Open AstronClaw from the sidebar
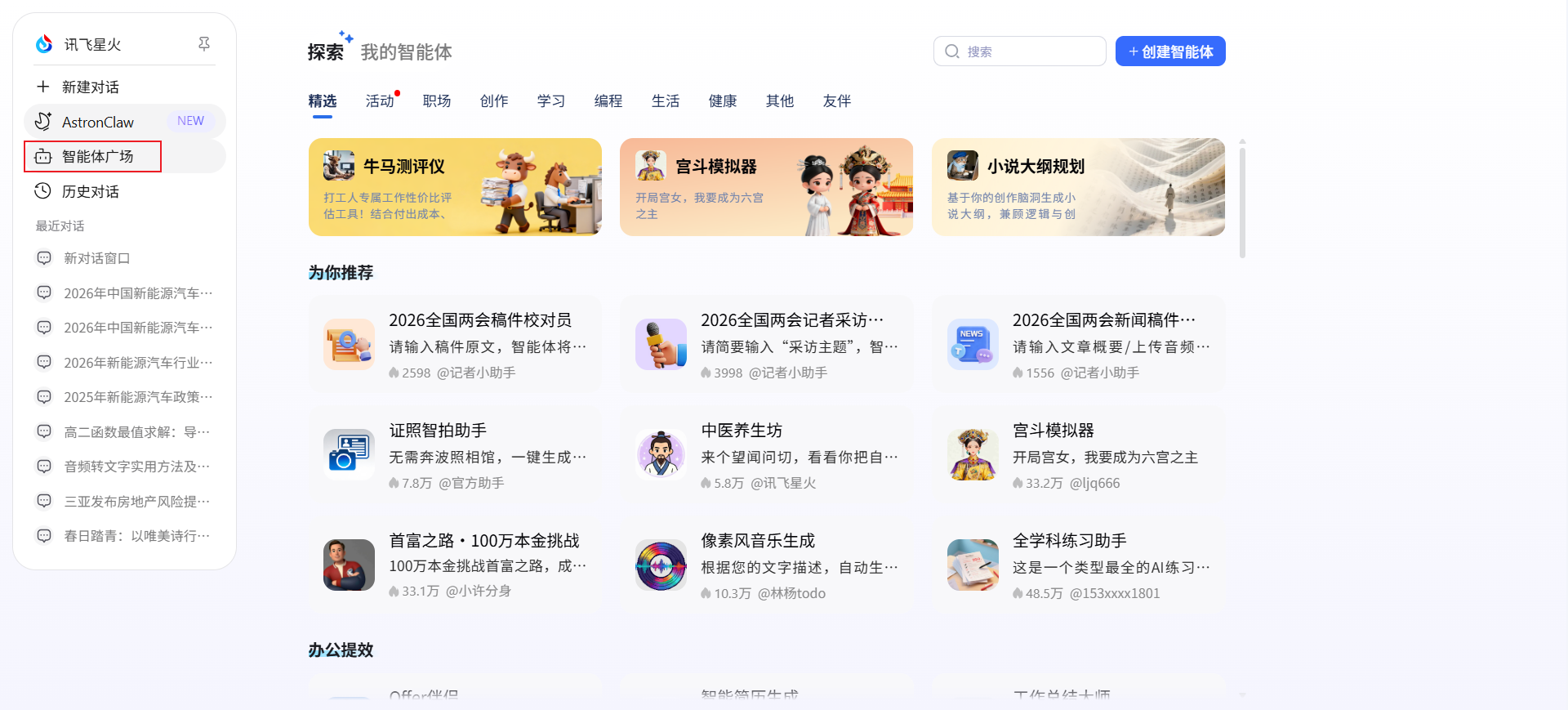Image resolution: width=1568 pixels, height=710 pixels. [125, 122]
